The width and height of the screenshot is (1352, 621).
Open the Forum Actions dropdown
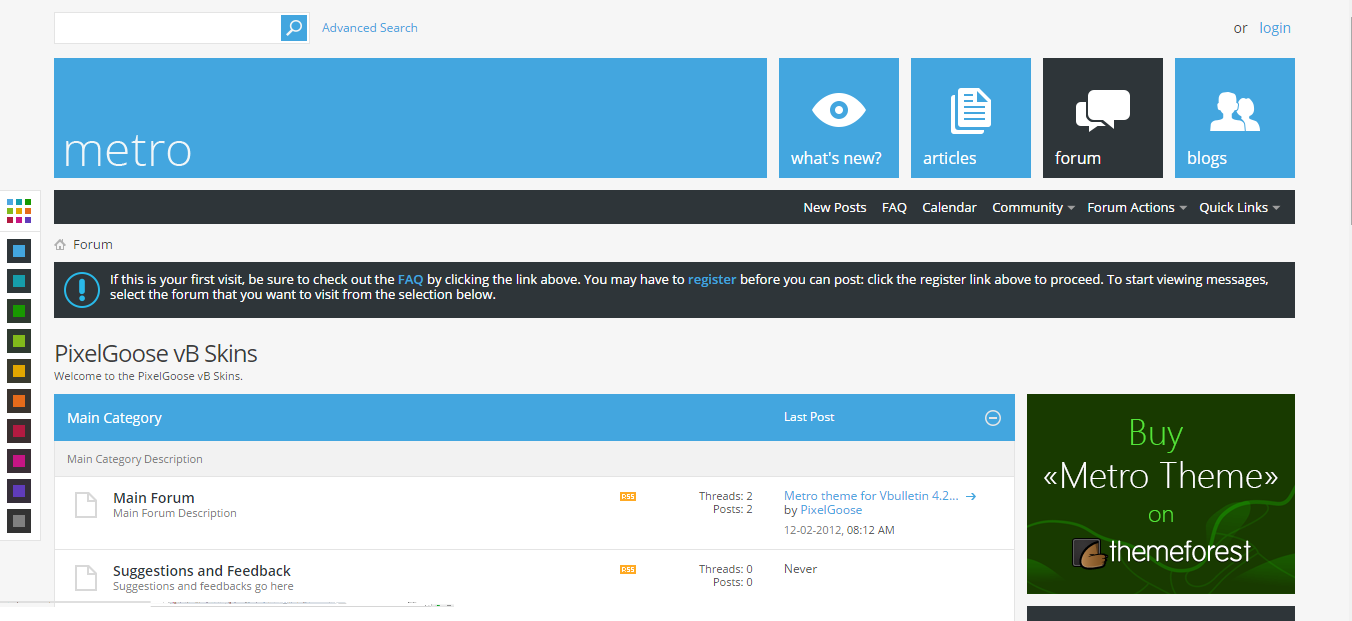click(x=1137, y=208)
